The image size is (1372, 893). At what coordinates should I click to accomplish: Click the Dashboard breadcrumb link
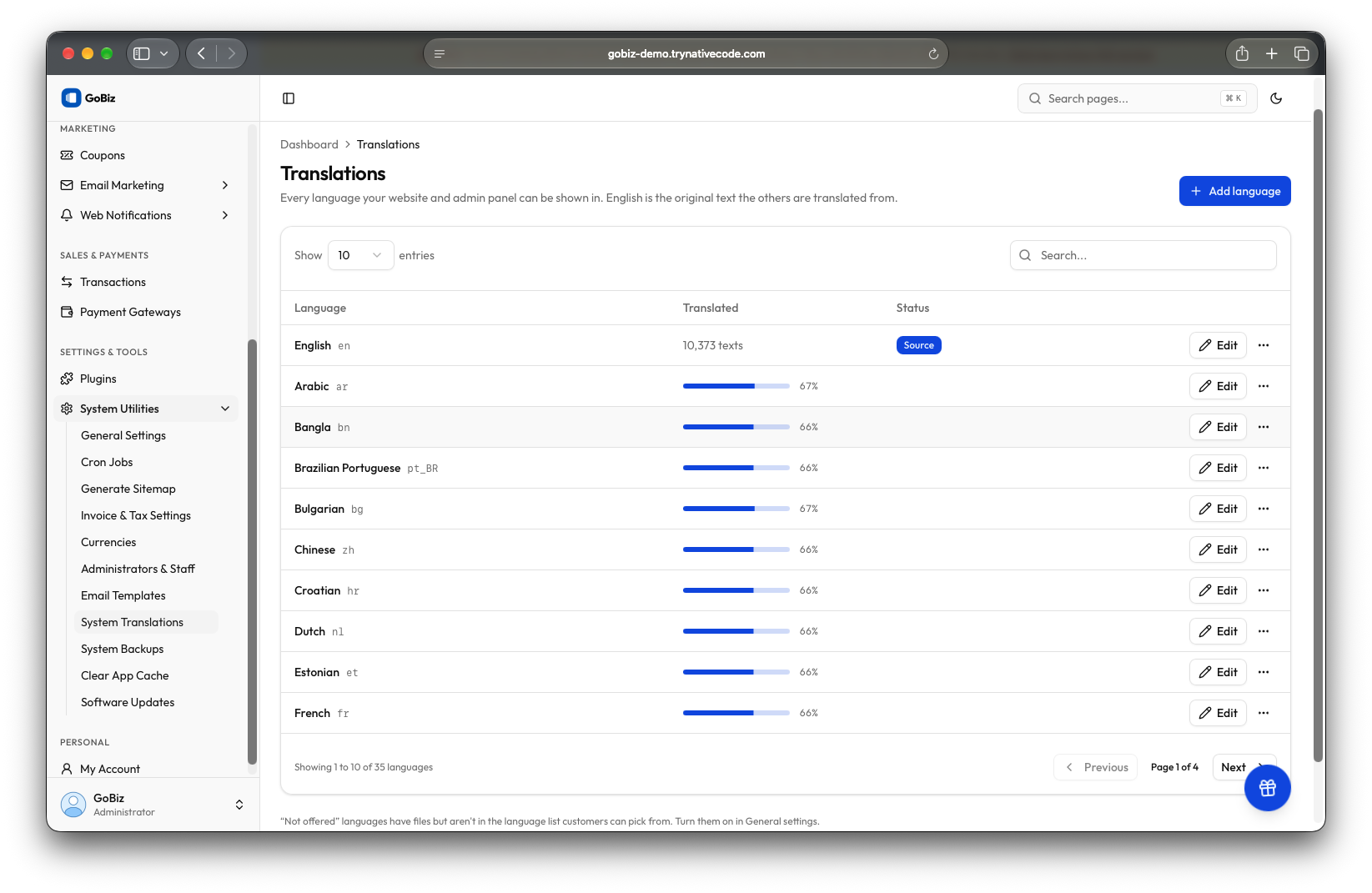[309, 144]
